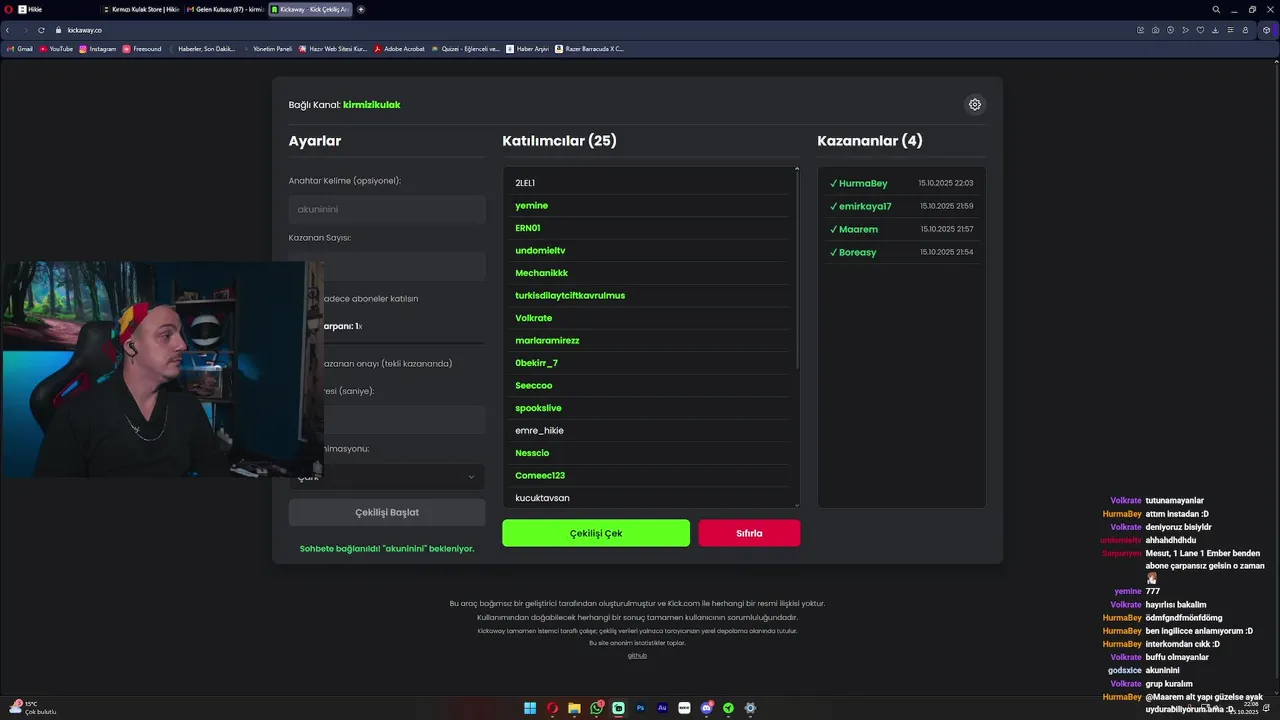Select participant ERN01
This screenshot has width=1280, height=720.
coord(650,228)
